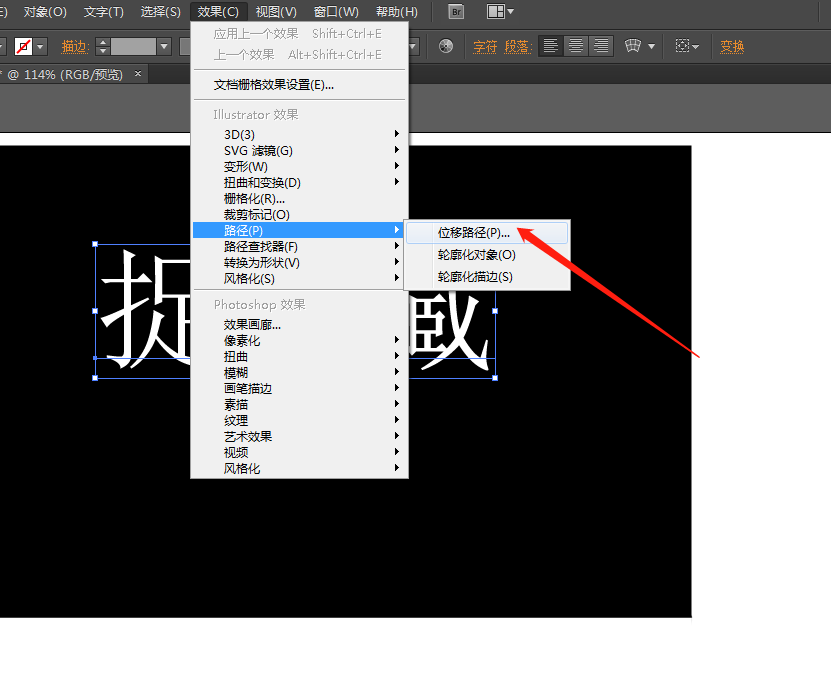Click the make envelope warp icon

click(x=632, y=46)
